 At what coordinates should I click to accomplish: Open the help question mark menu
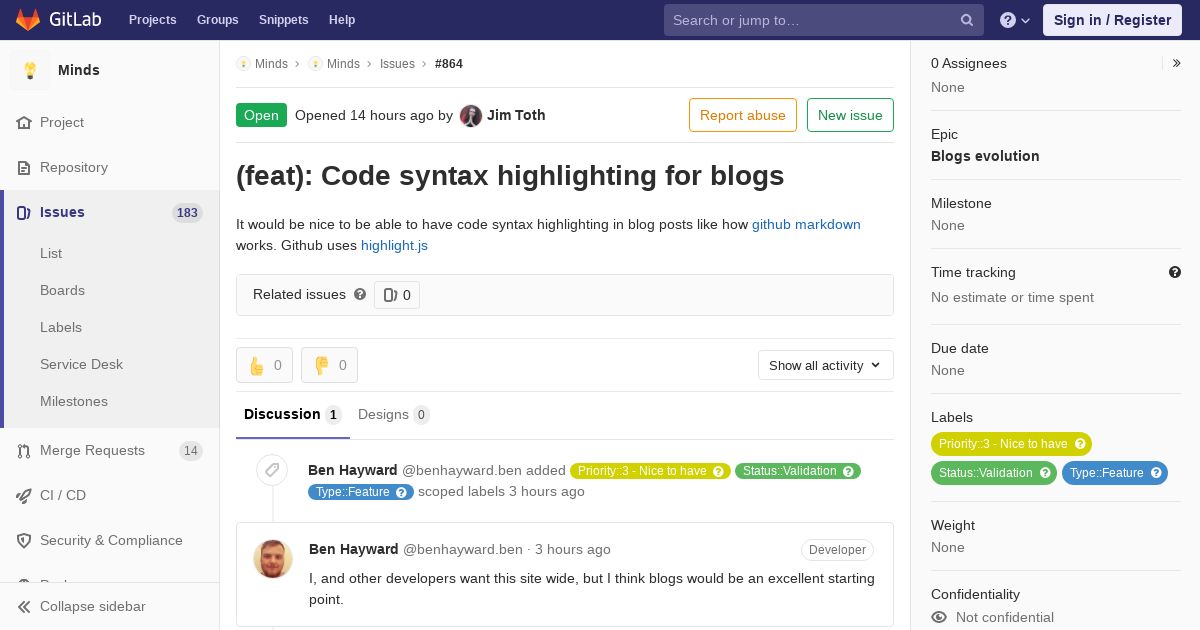(x=1015, y=20)
